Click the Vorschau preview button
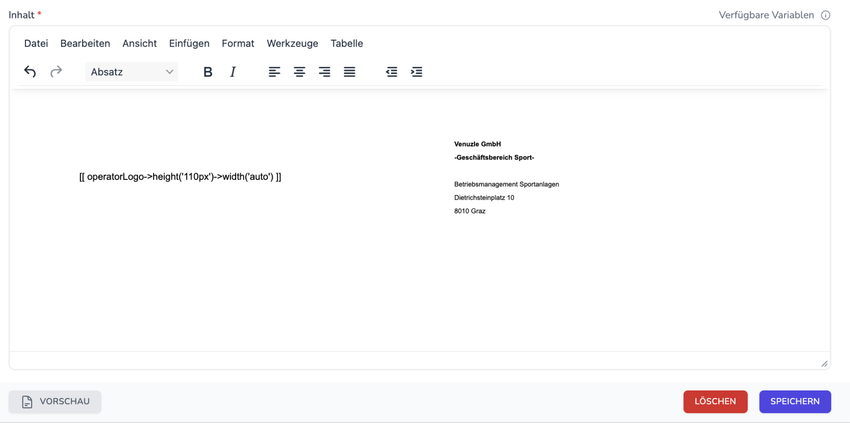Viewport: 850px width, 423px height. coord(55,402)
